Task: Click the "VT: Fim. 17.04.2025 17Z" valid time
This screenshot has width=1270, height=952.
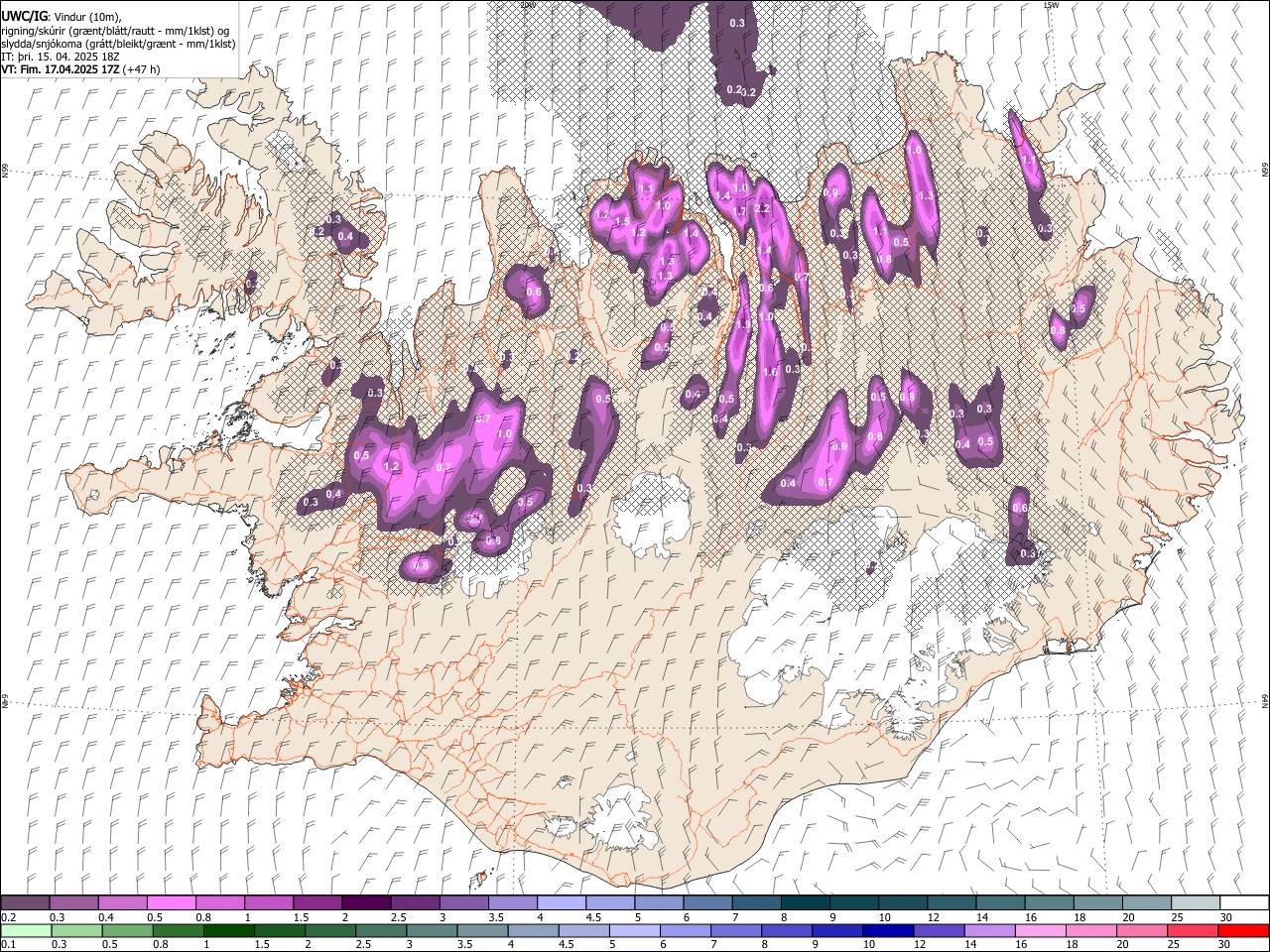Action: coord(61,69)
